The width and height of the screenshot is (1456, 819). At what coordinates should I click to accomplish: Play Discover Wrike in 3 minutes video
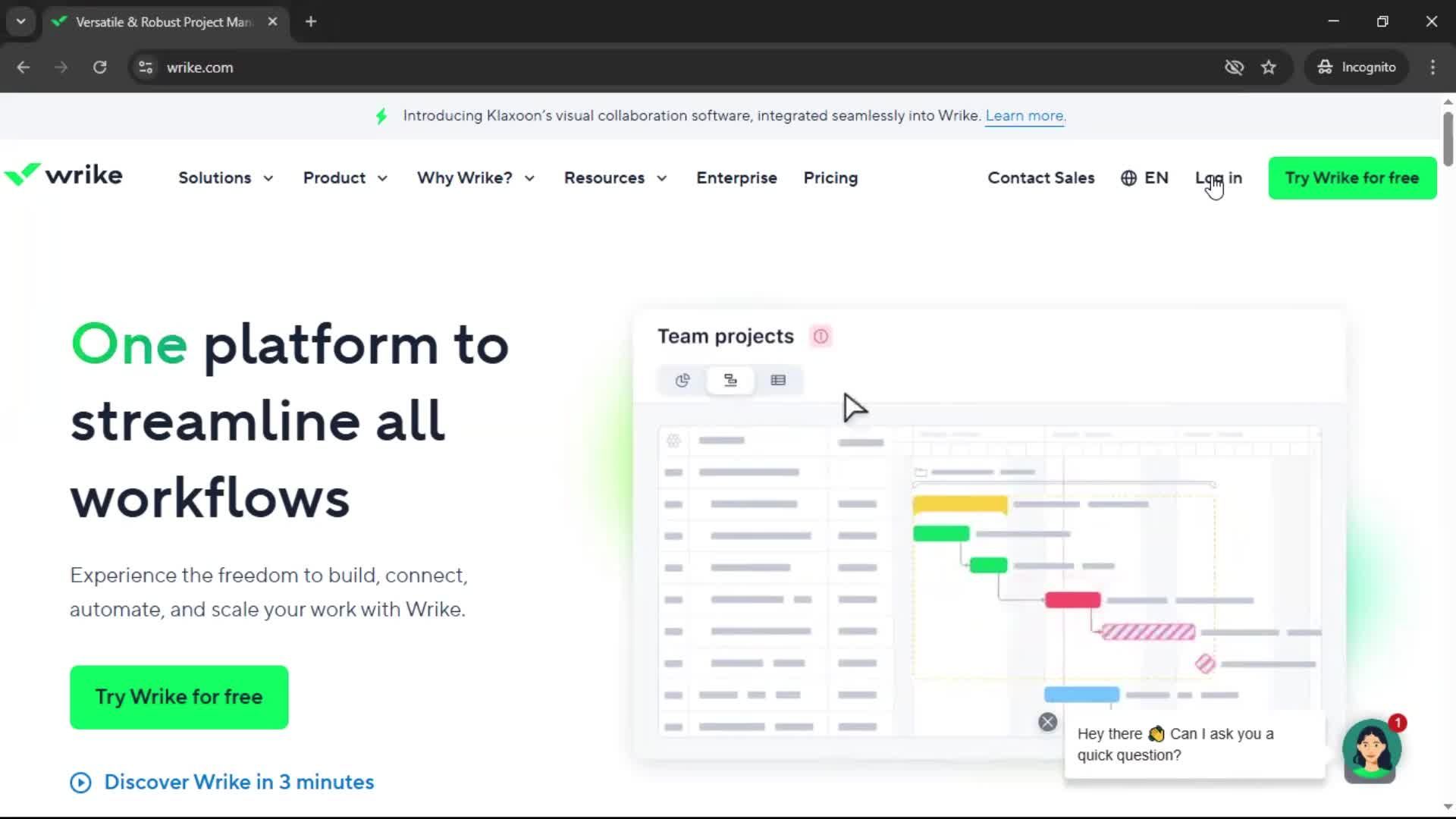222,782
